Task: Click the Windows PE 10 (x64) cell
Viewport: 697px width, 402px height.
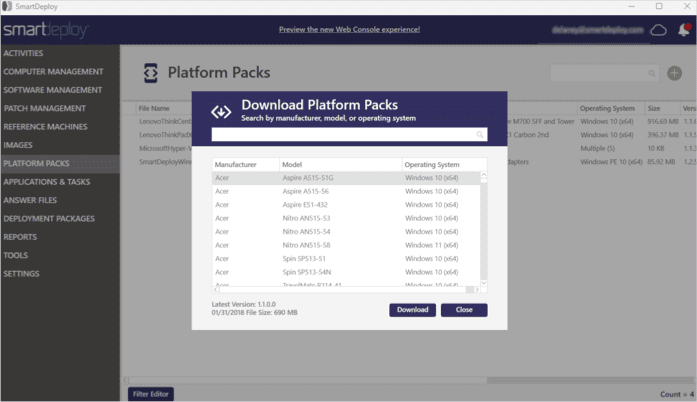Action: tap(611, 162)
